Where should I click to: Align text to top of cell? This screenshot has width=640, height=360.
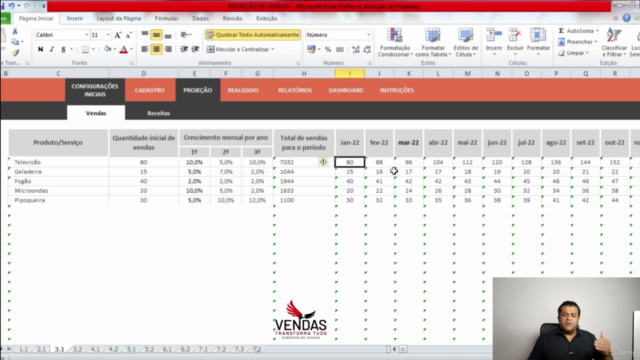145,35
